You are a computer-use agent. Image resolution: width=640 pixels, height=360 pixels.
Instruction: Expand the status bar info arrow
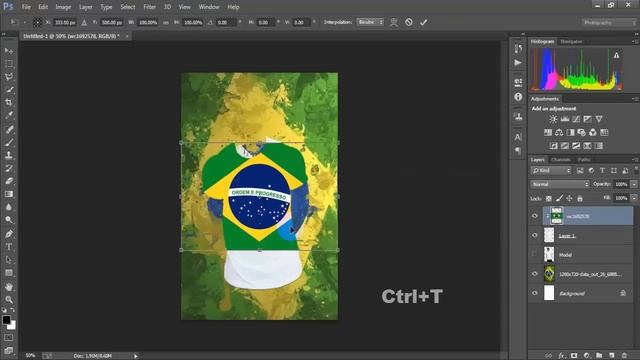point(136,356)
